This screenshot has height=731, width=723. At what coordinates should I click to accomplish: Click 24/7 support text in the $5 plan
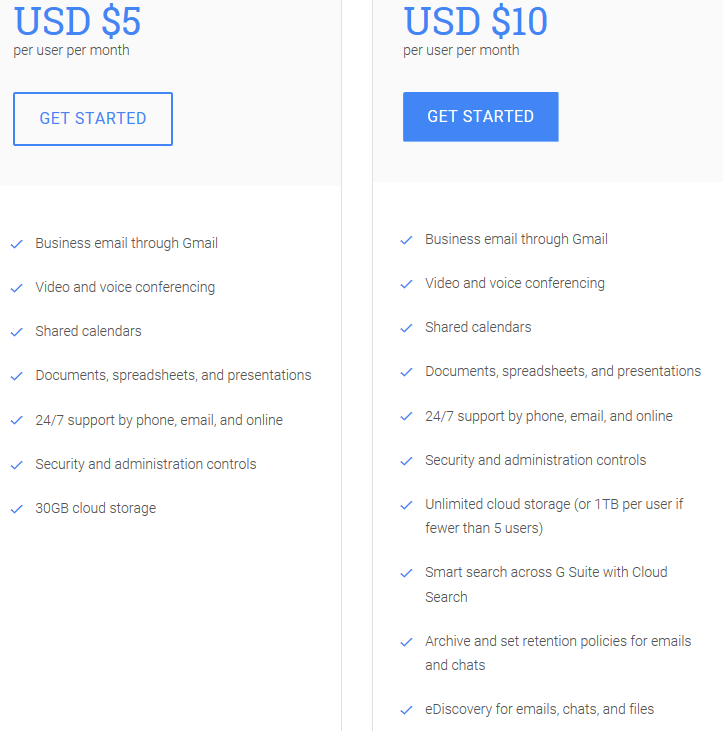tap(158, 420)
